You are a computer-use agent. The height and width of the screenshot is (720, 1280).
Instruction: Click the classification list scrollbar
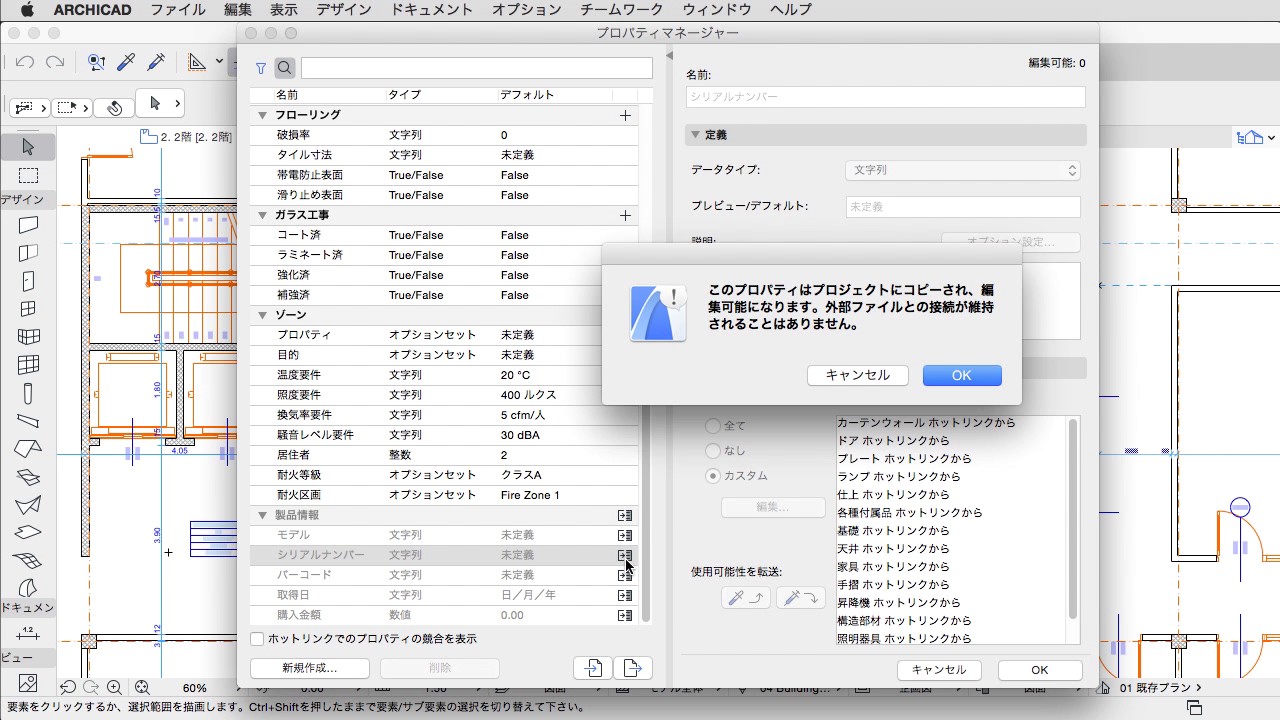(x=1073, y=519)
